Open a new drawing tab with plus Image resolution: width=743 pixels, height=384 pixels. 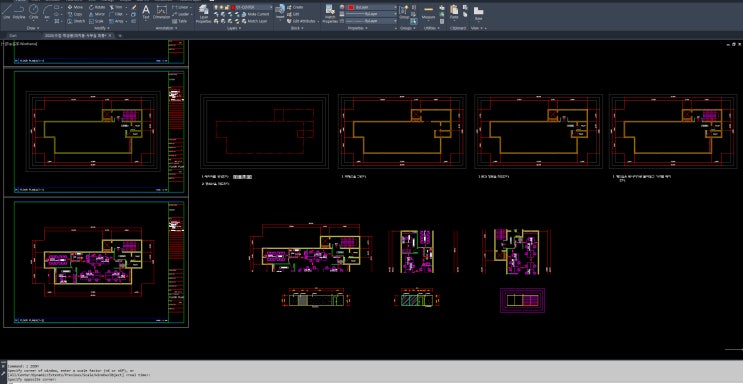120,36
